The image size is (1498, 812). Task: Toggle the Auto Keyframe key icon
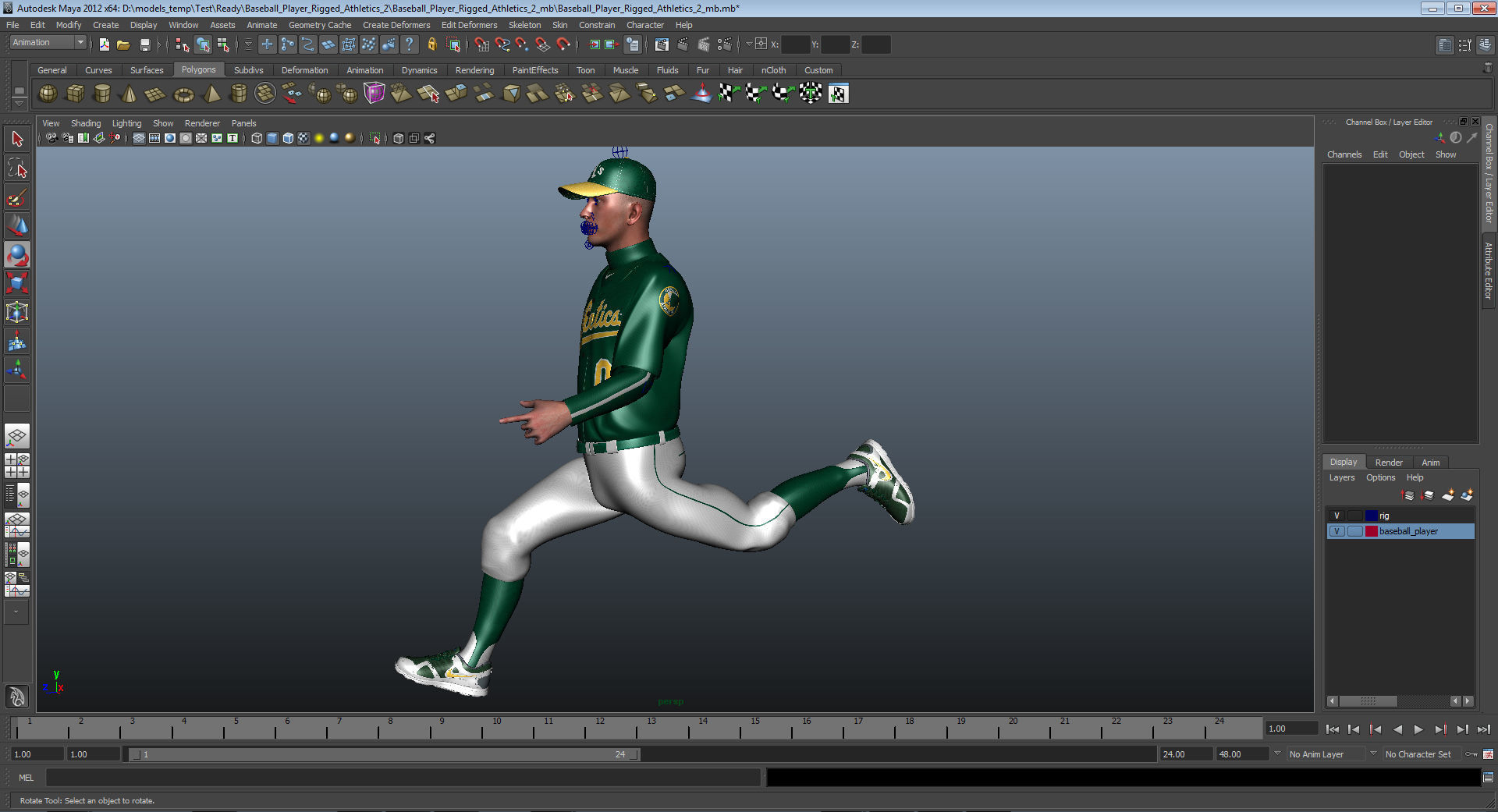pos(1471,754)
